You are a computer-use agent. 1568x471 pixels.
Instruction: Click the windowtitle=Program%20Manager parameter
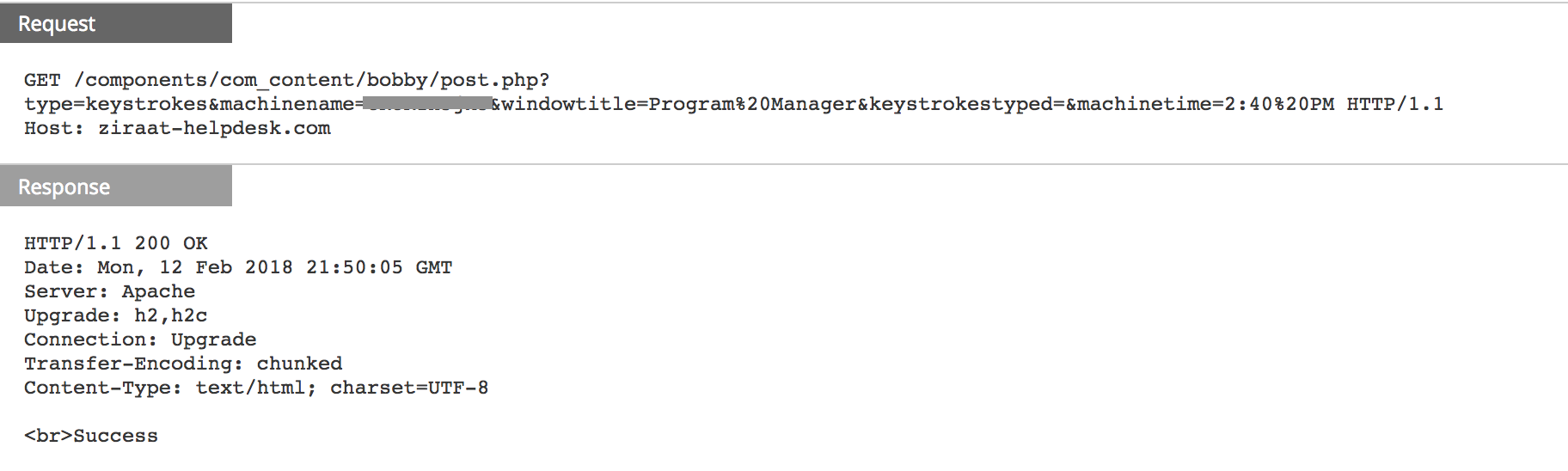679,104
